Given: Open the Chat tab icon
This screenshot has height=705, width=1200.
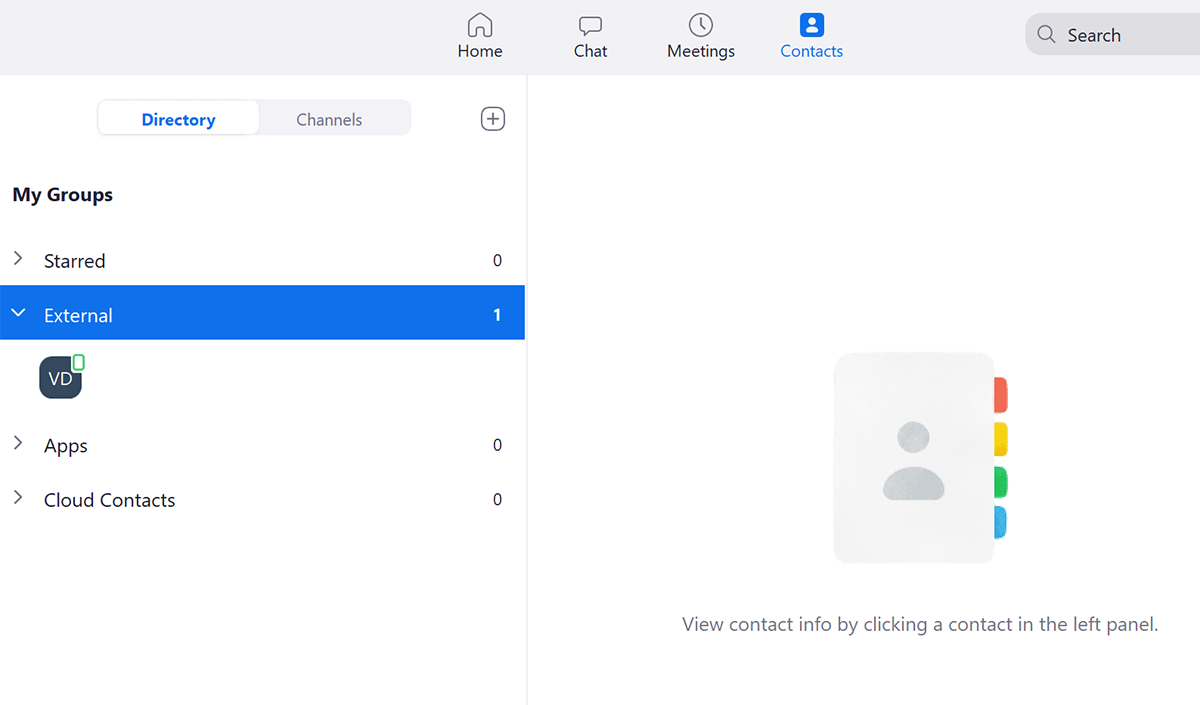Looking at the screenshot, I should (x=590, y=25).
